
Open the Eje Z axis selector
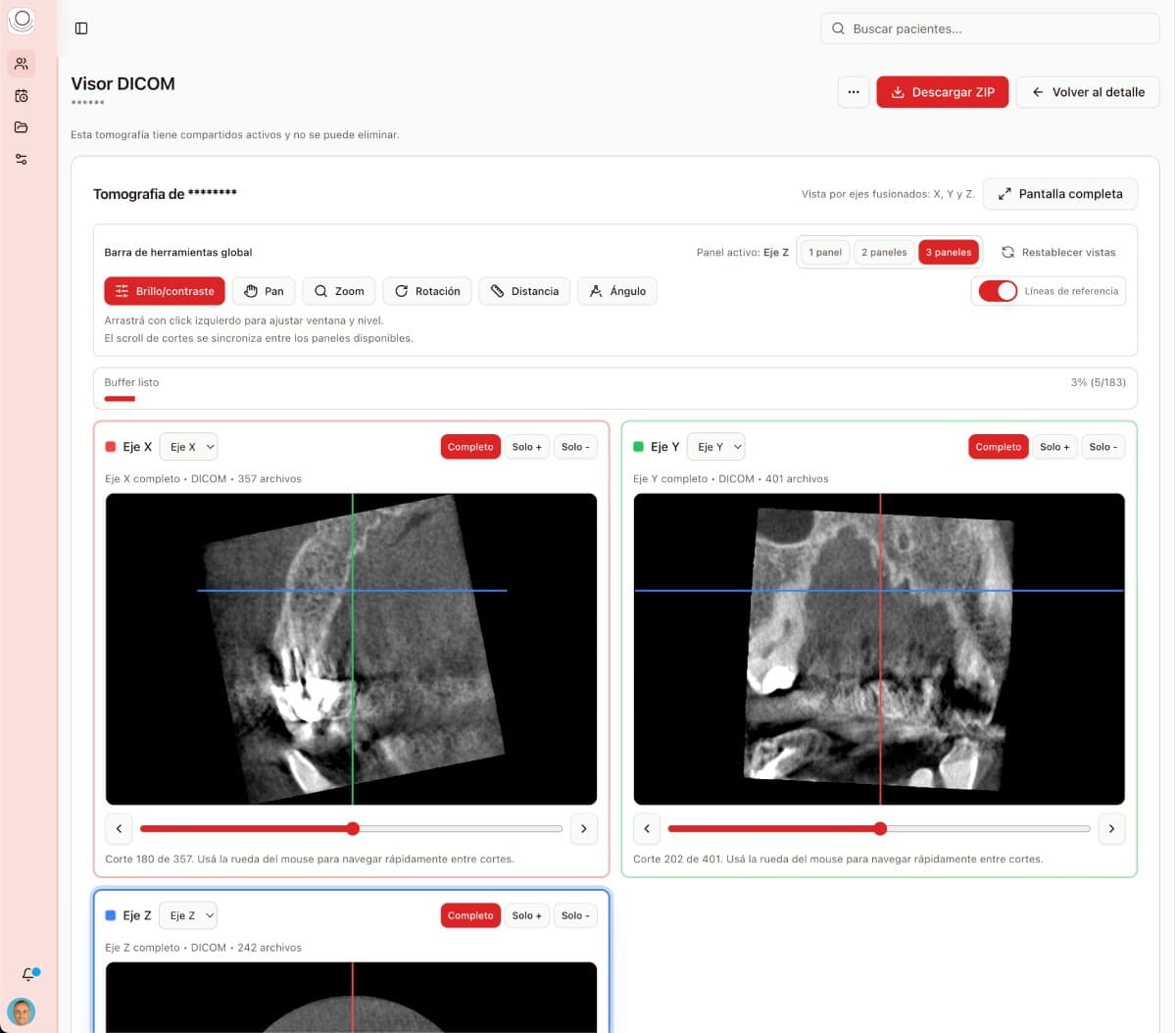click(188, 914)
